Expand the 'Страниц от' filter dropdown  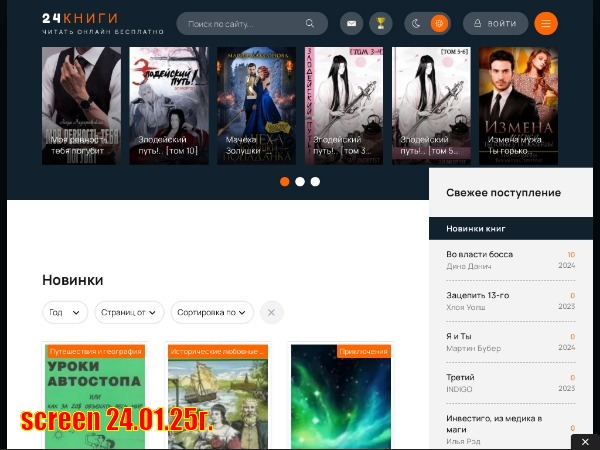(129, 312)
